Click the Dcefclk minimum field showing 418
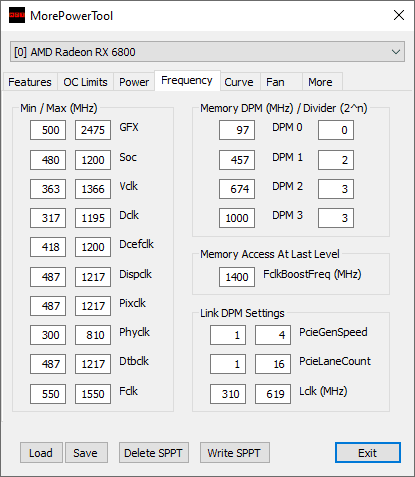The width and height of the screenshot is (415, 477). tap(48, 247)
